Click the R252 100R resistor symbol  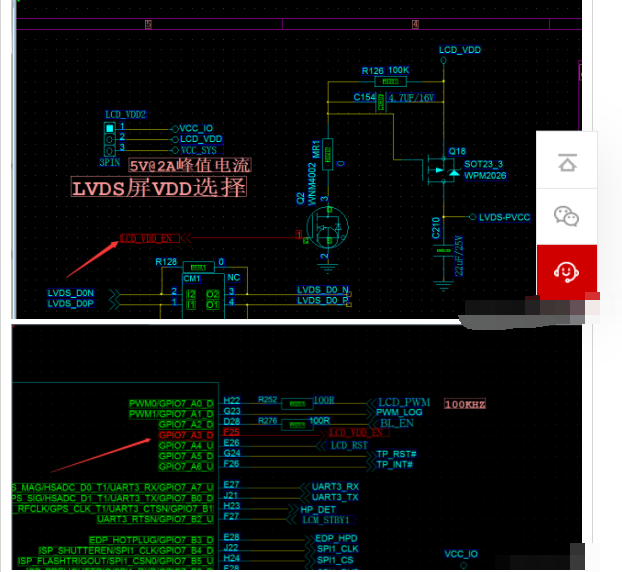(x=295, y=402)
